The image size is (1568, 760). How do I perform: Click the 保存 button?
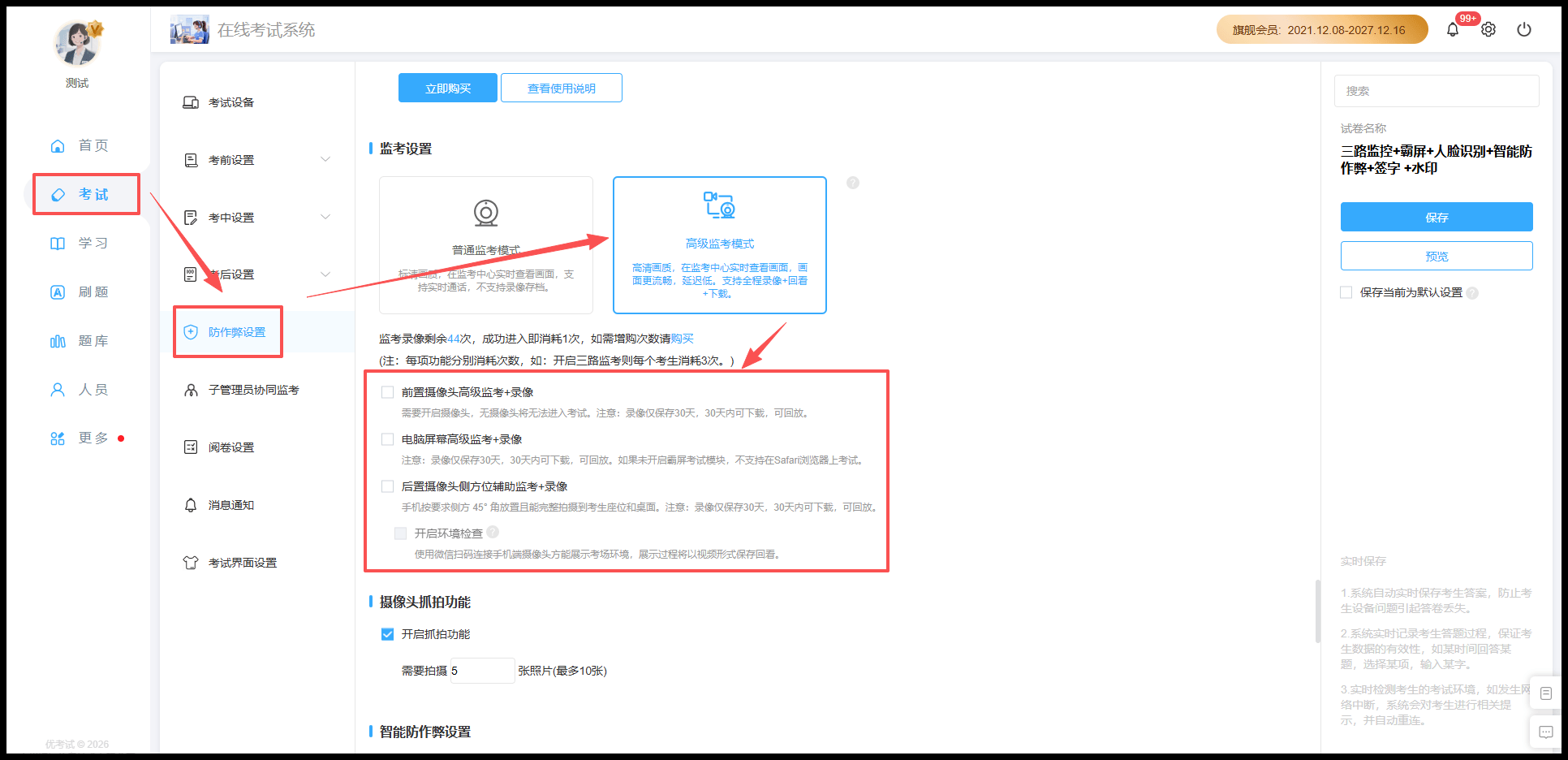(x=1437, y=217)
